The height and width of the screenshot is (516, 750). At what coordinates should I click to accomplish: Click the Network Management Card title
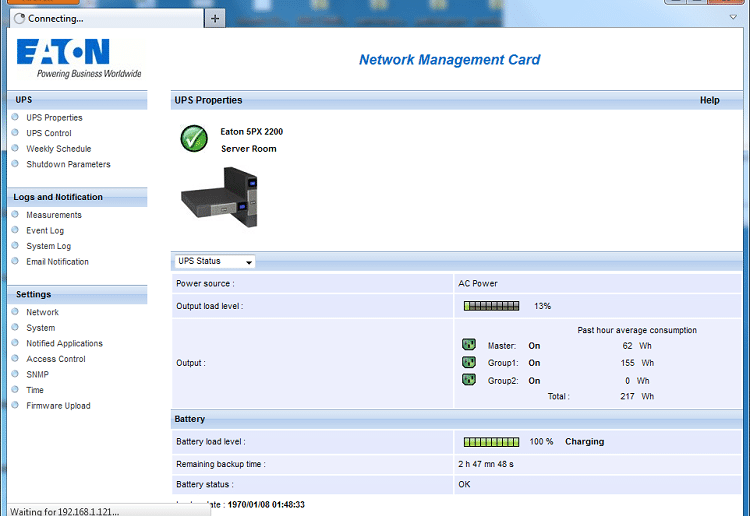(450, 60)
